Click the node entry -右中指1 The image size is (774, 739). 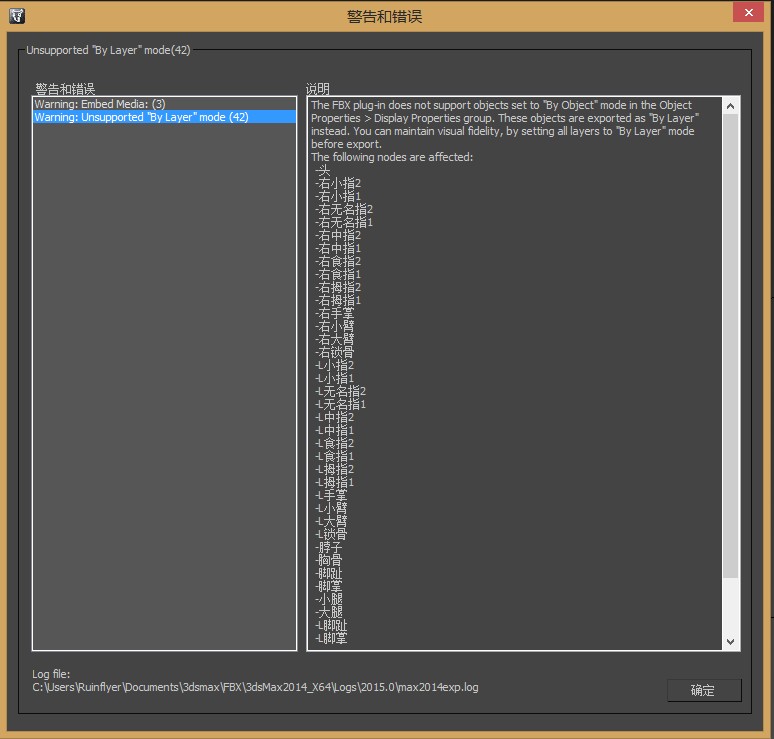(338, 248)
